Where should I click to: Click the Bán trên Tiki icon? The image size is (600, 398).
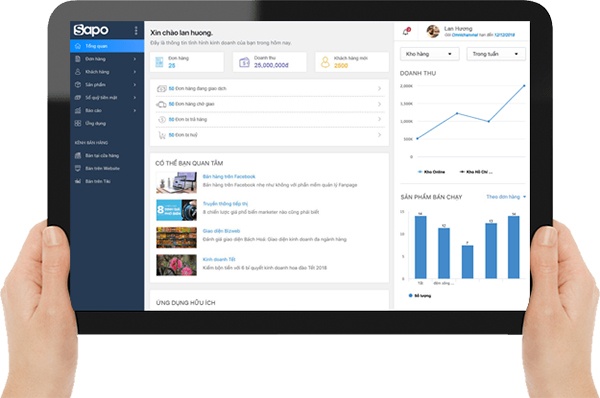[78, 181]
